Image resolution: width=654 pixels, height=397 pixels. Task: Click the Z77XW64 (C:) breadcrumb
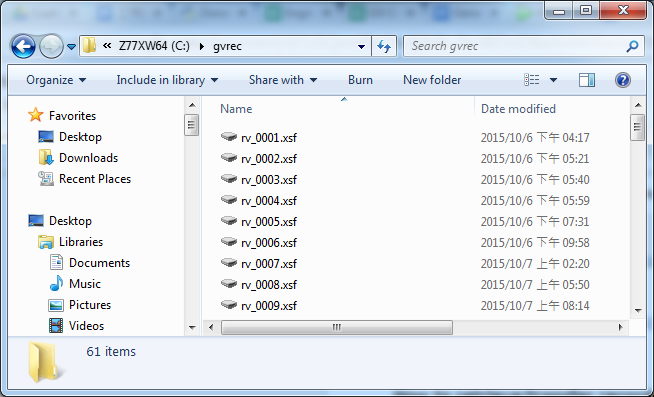click(154, 46)
